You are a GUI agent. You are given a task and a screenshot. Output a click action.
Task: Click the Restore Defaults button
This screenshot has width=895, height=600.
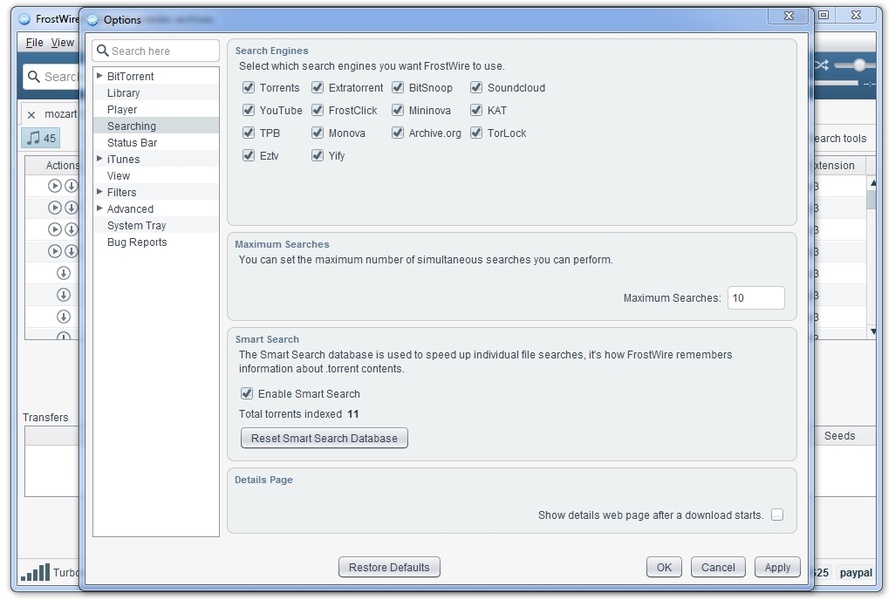(x=389, y=567)
